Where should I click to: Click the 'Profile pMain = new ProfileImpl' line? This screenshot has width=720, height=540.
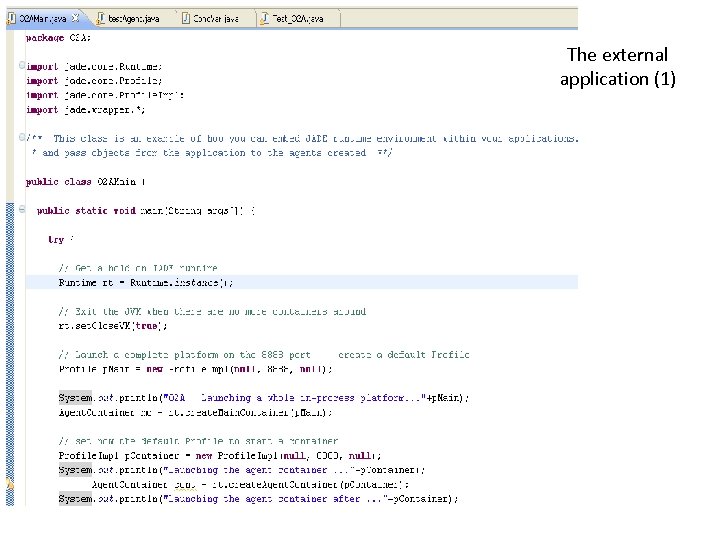(x=196, y=369)
